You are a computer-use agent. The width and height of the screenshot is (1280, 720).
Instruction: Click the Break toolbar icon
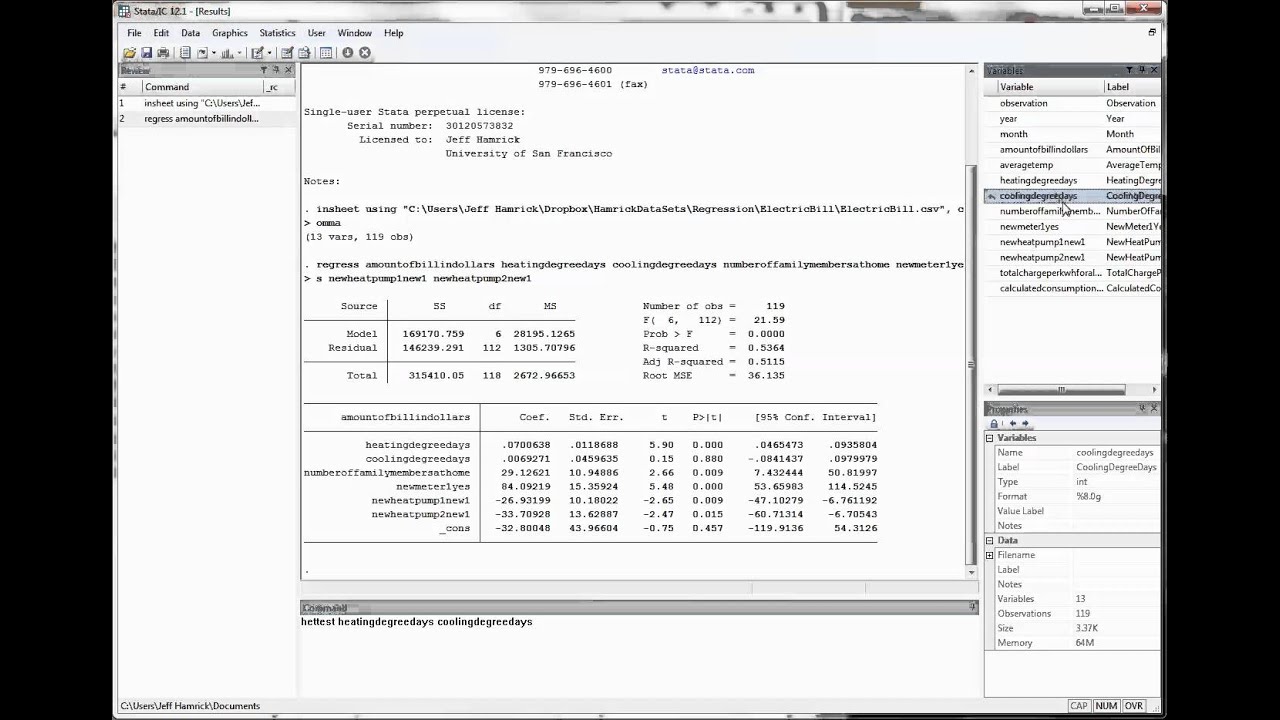pyautogui.click(x=365, y=53)
